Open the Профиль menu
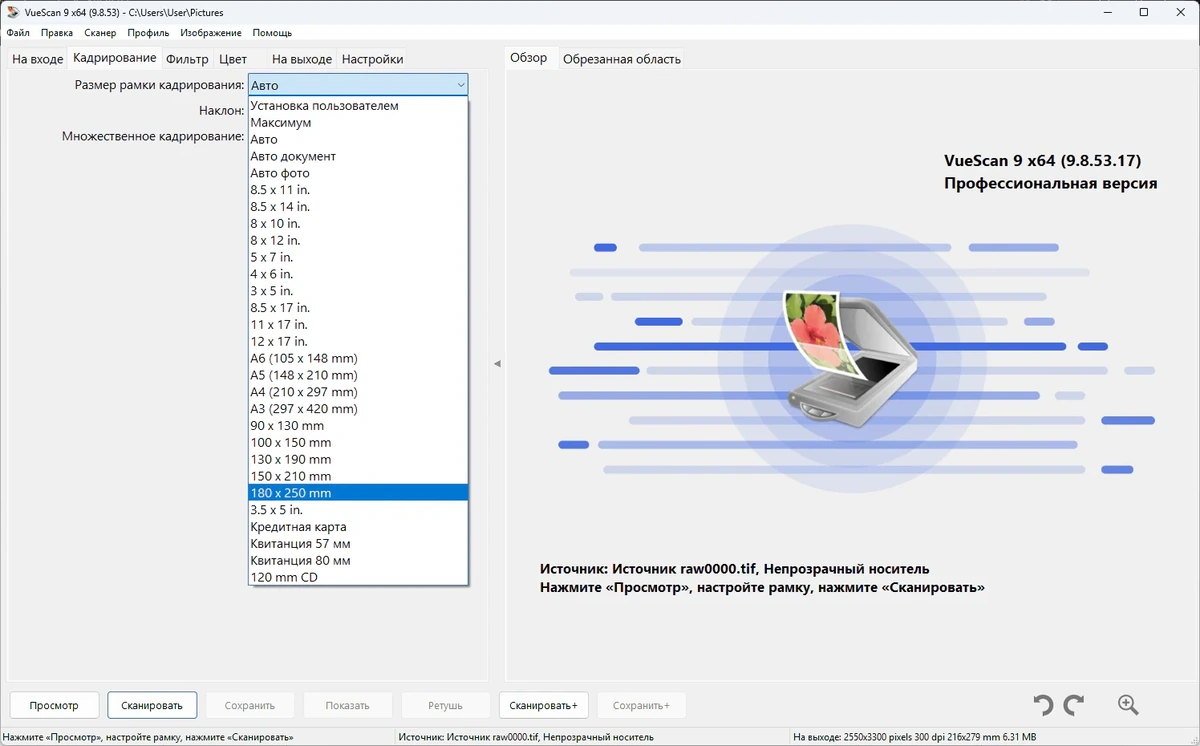Screen dimensions: 1200x746 [x=148, y=33]
